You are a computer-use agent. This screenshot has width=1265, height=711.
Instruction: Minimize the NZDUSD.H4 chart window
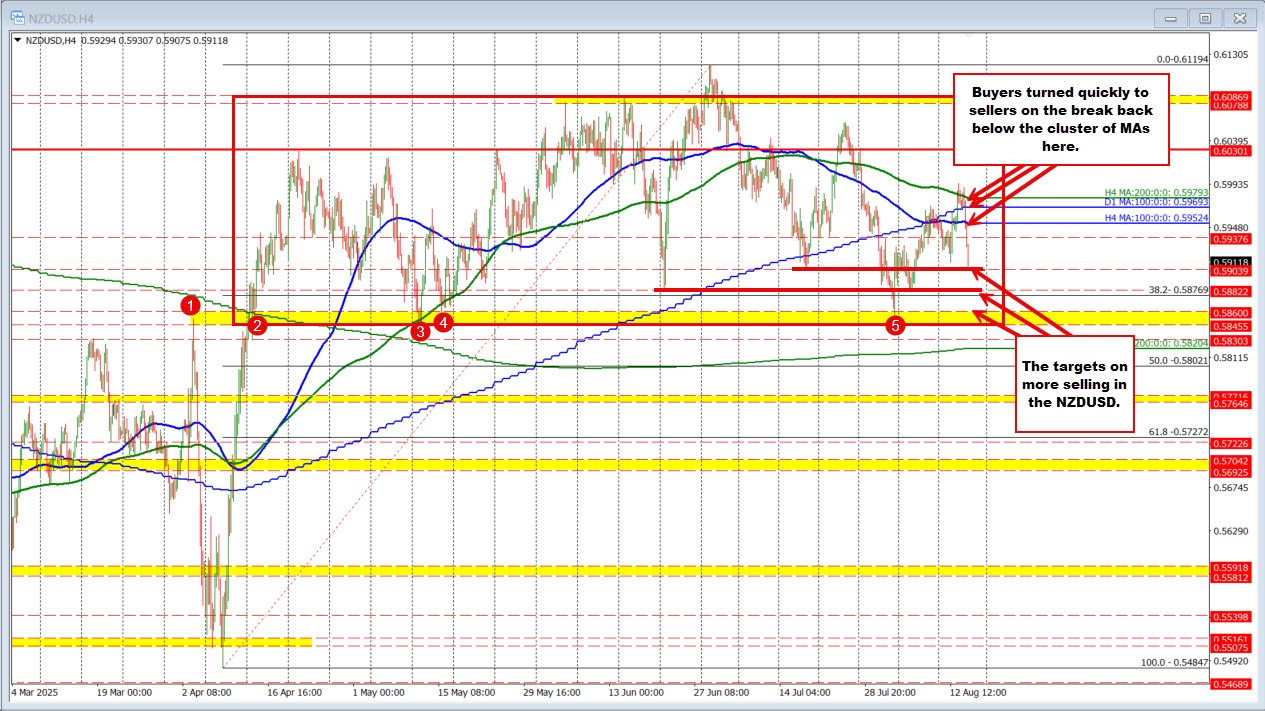1169,17
